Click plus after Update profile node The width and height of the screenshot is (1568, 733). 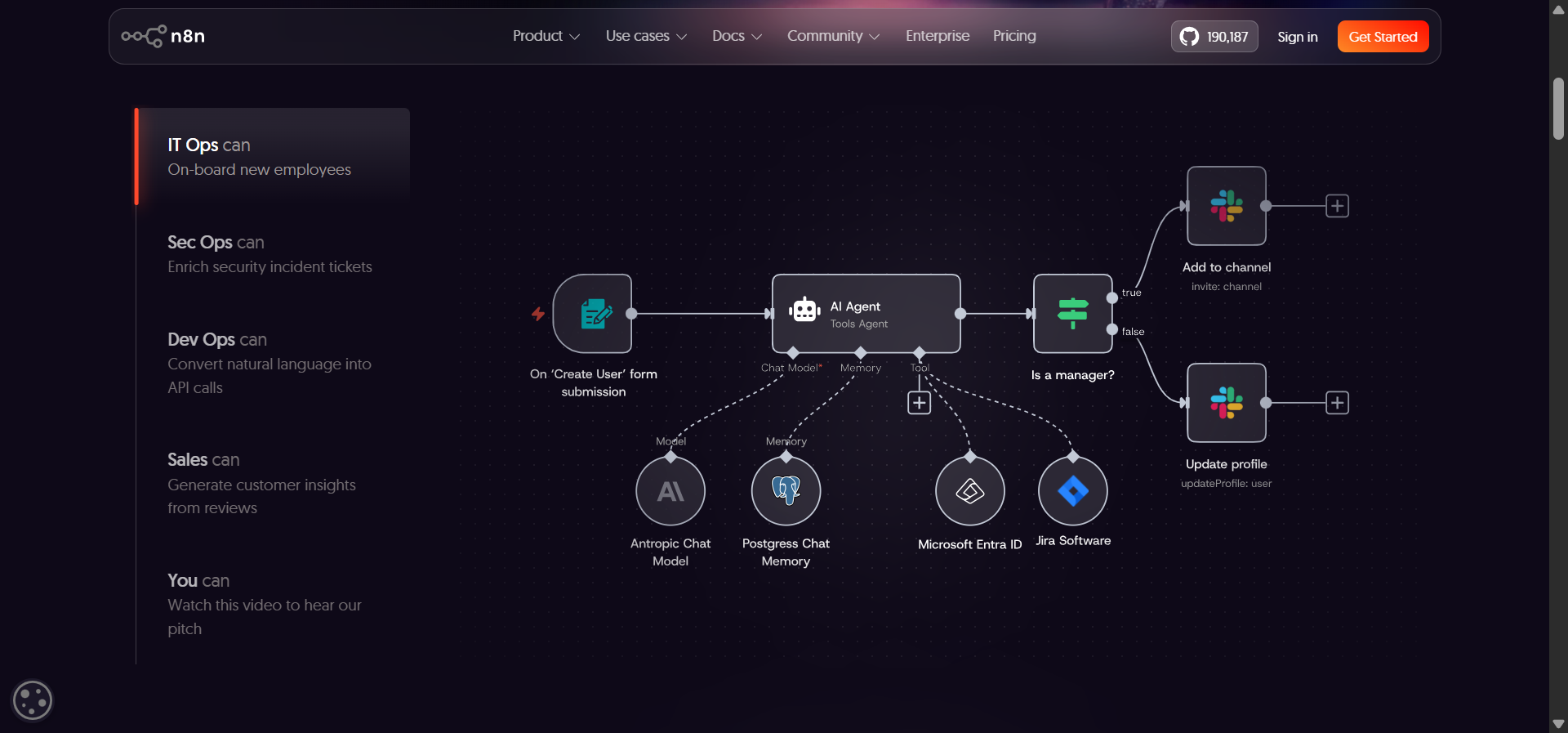(x=1337, y=403)
